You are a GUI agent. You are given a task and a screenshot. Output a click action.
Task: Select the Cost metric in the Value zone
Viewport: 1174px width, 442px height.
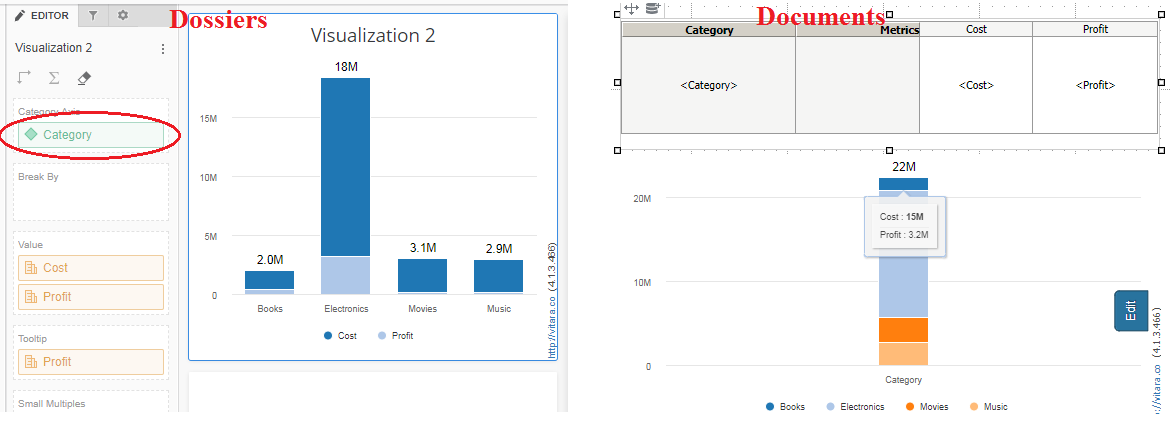(91, 268)
